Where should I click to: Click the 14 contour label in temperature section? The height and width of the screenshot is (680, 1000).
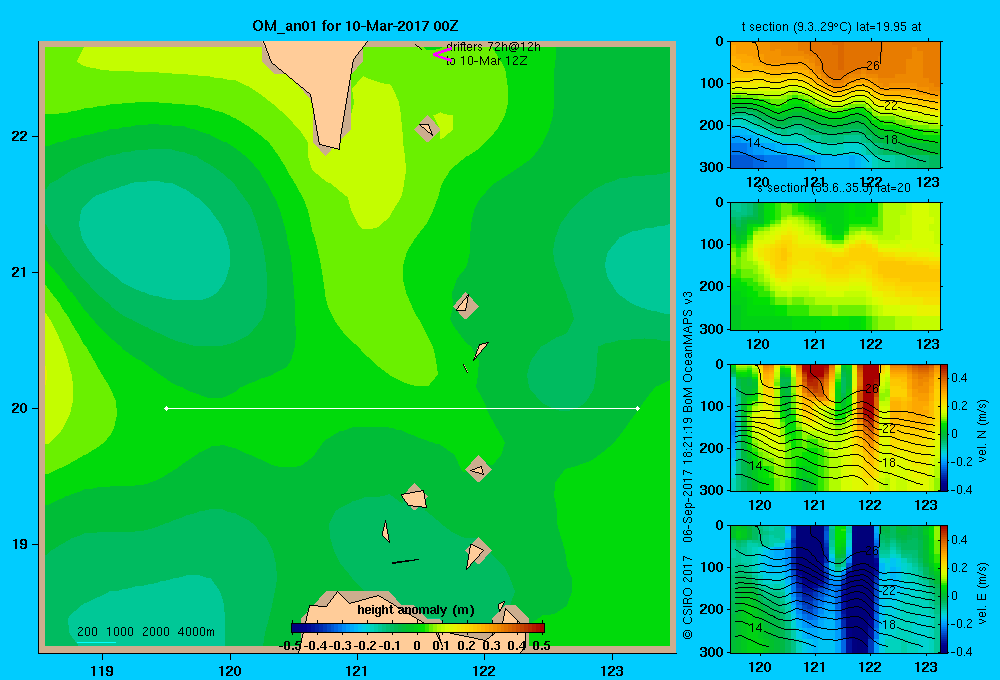point(754,142)
